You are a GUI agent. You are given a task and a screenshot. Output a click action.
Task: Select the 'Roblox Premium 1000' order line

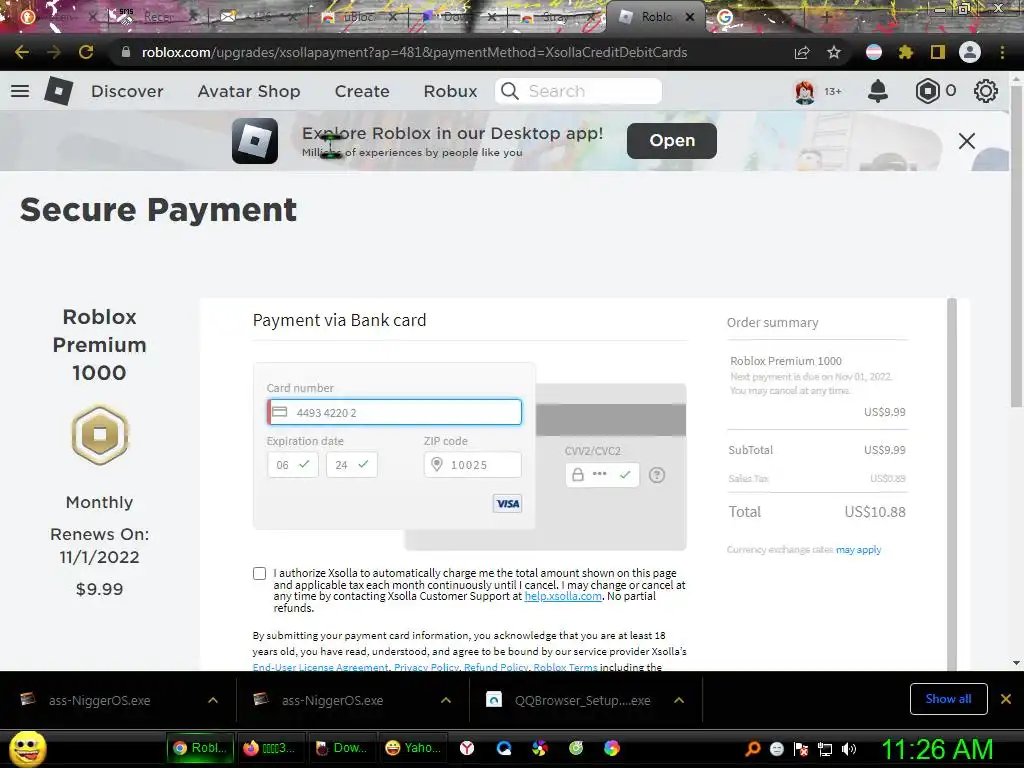click(x=786, y=361)
